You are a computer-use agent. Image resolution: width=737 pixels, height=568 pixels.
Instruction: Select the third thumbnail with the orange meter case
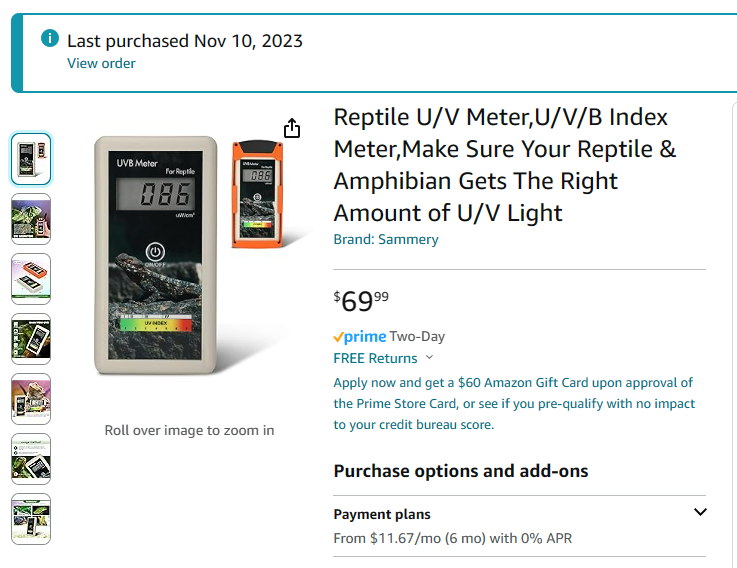click(x=31, y=279)
